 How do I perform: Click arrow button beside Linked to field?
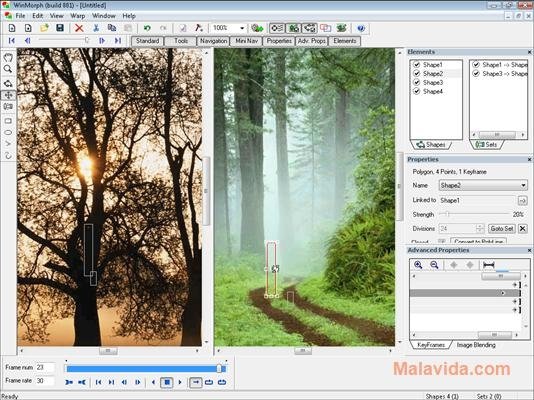pos(522,201)
